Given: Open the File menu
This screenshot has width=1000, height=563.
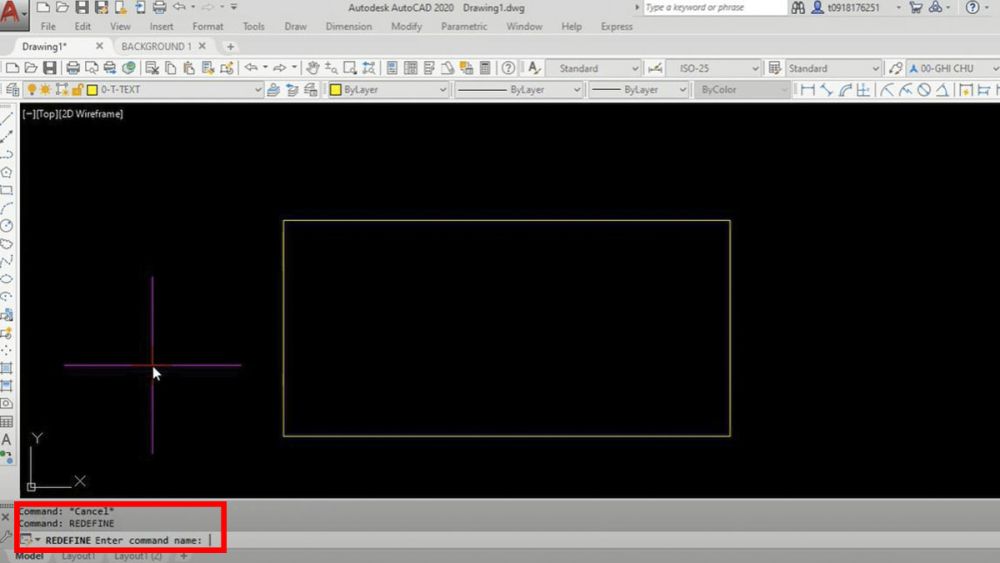Looking at the screenshot, I should coord(48,27).
